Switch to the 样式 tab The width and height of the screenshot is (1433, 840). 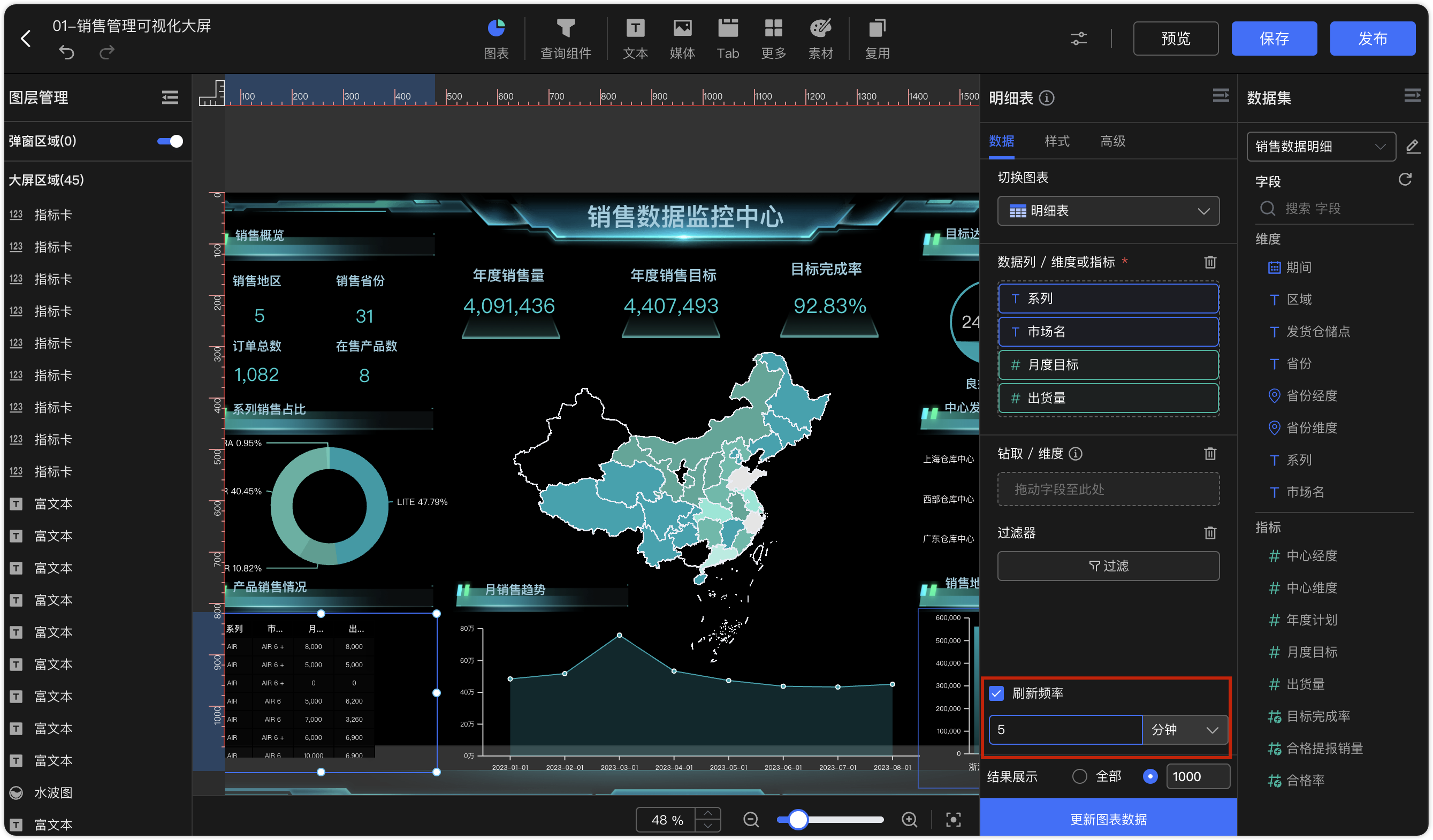(1057, 141)
